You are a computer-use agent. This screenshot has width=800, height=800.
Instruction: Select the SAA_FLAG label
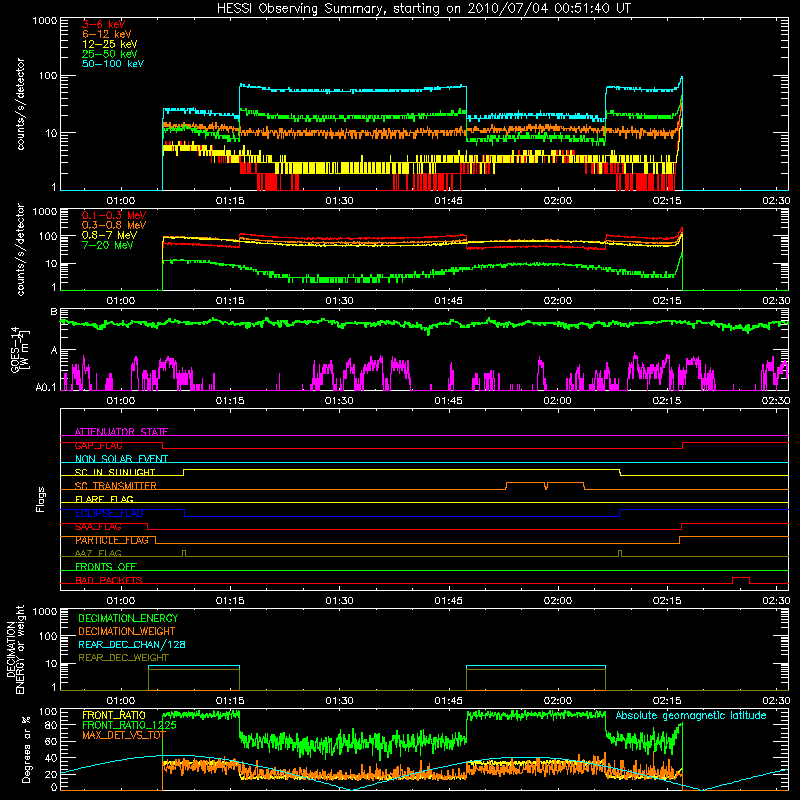pyautogui.click(x=98, y=527)
